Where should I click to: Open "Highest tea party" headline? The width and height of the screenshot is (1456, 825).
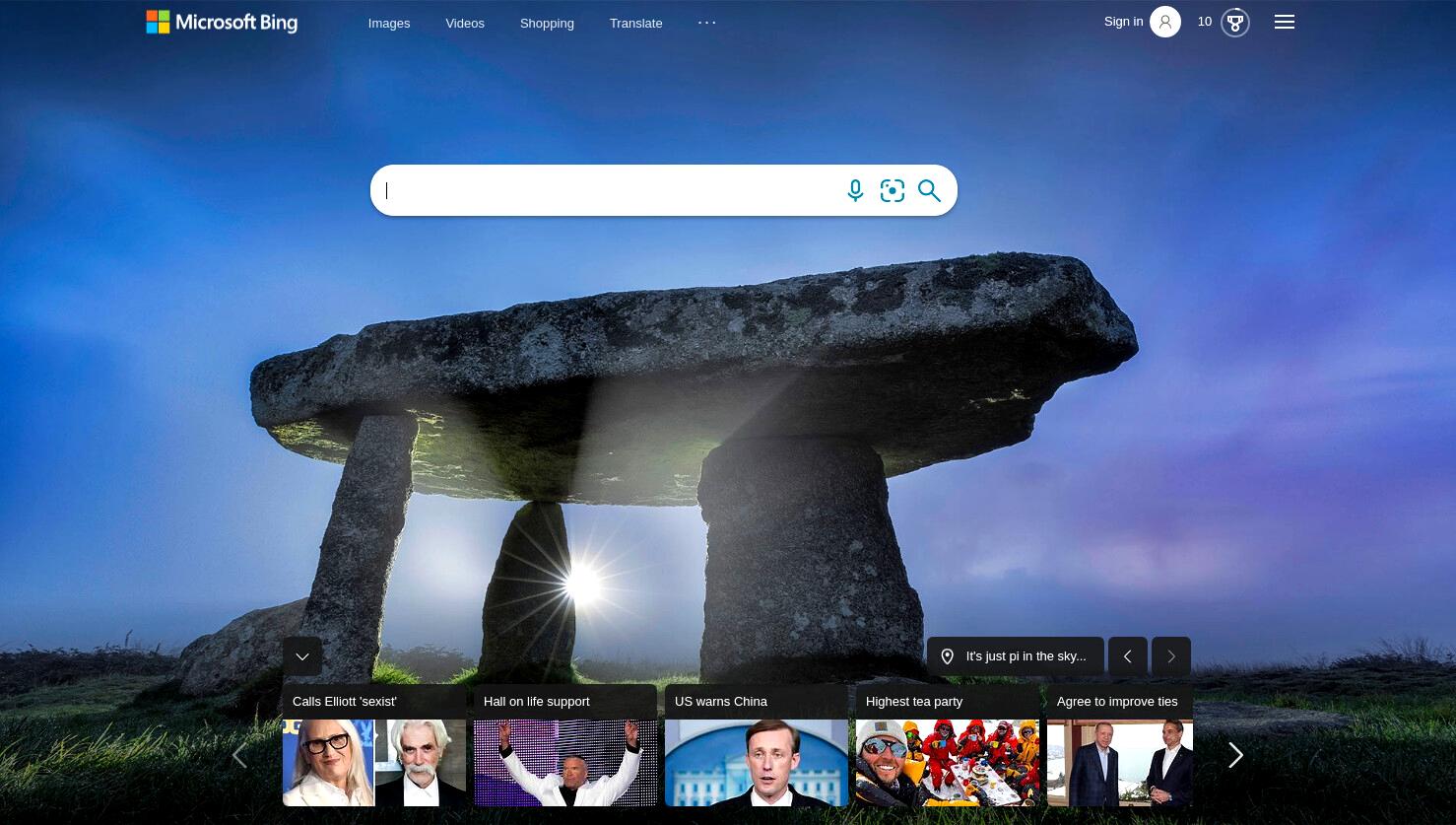(914, 702)
